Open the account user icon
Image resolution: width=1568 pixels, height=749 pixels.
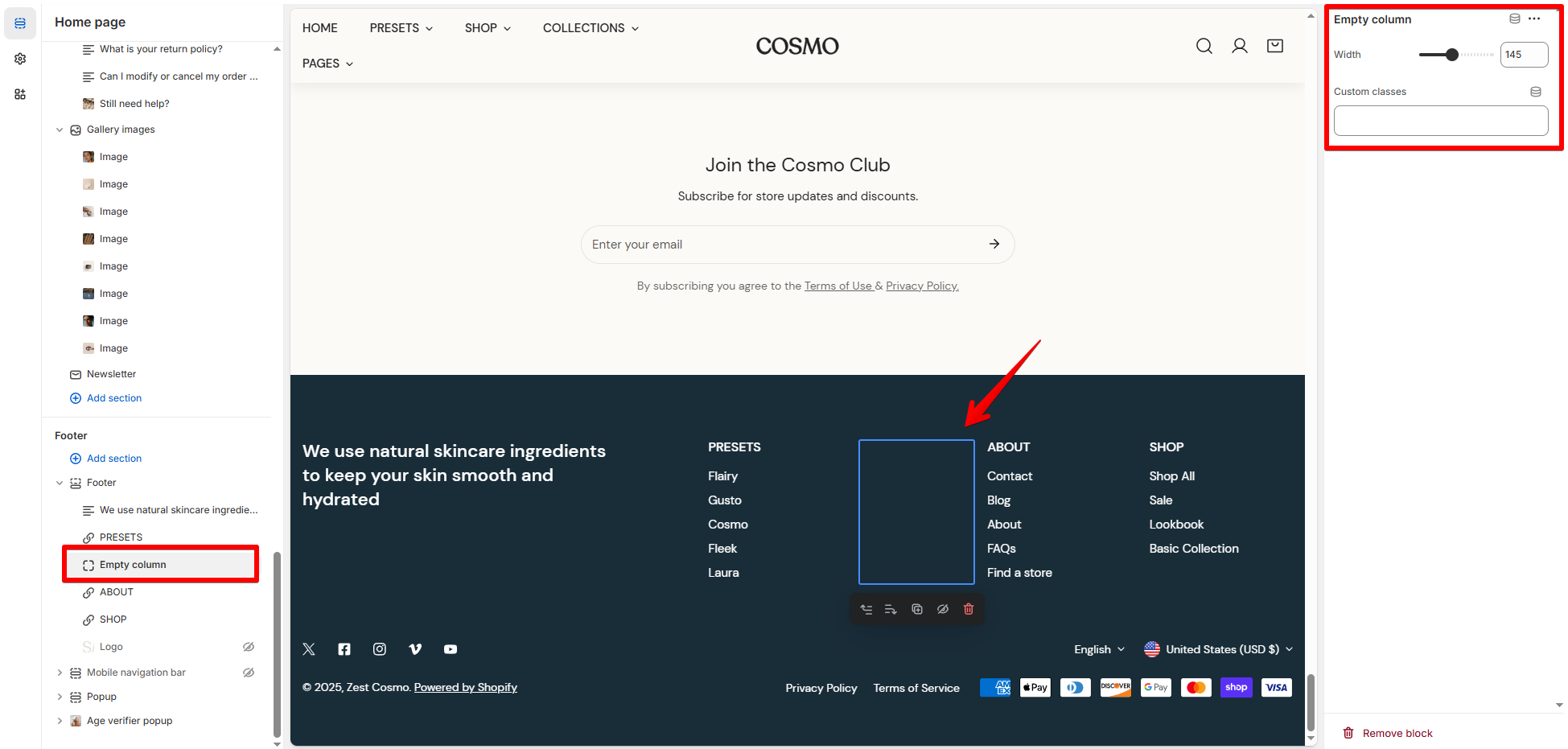1240,46
